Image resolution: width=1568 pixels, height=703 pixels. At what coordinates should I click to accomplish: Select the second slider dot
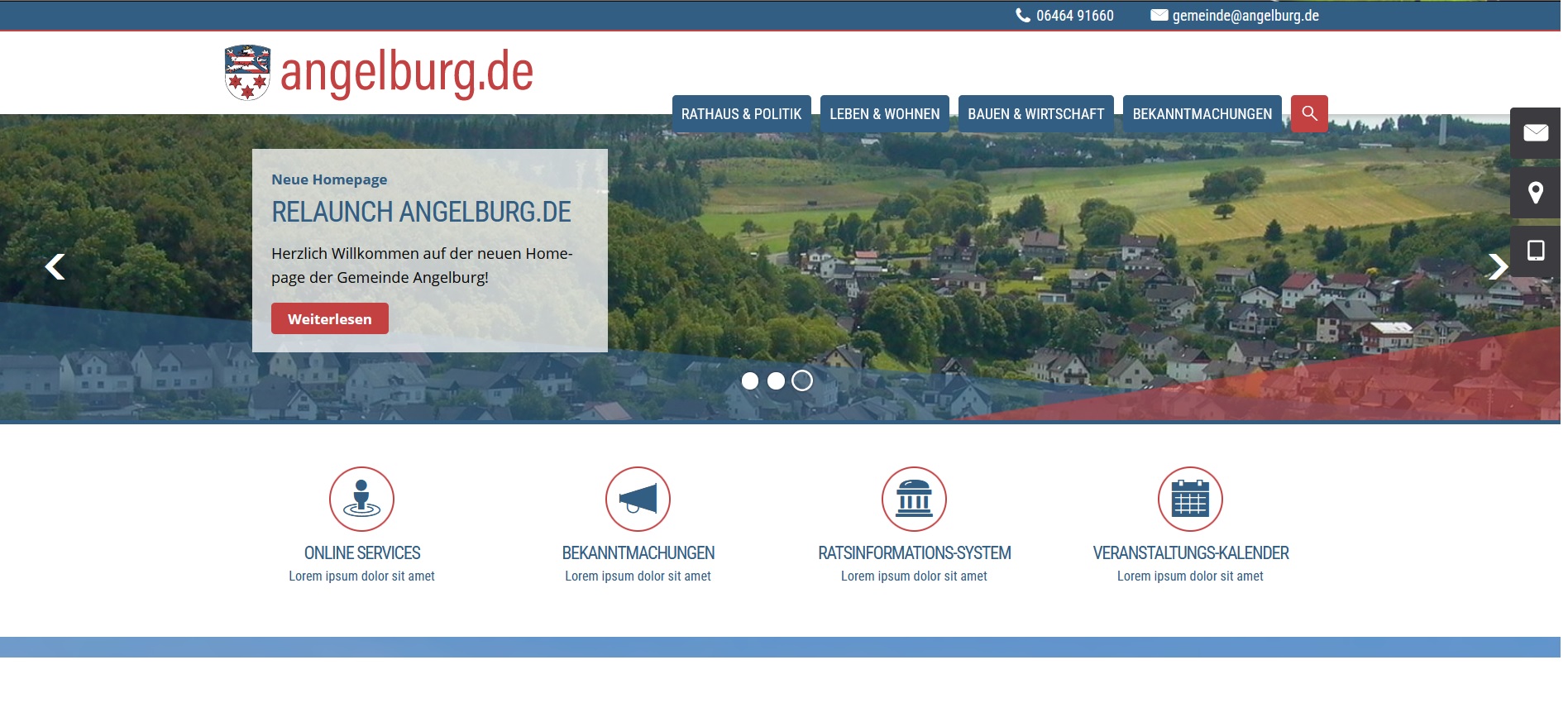tap(776, 380)
